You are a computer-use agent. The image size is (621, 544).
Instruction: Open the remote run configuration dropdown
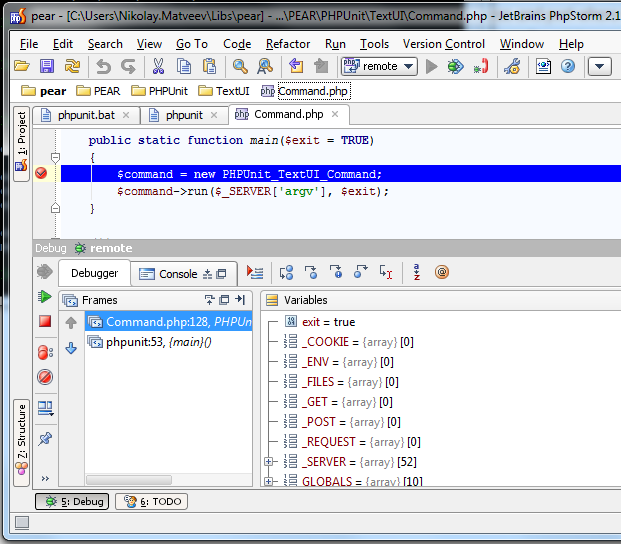point(379,66)
